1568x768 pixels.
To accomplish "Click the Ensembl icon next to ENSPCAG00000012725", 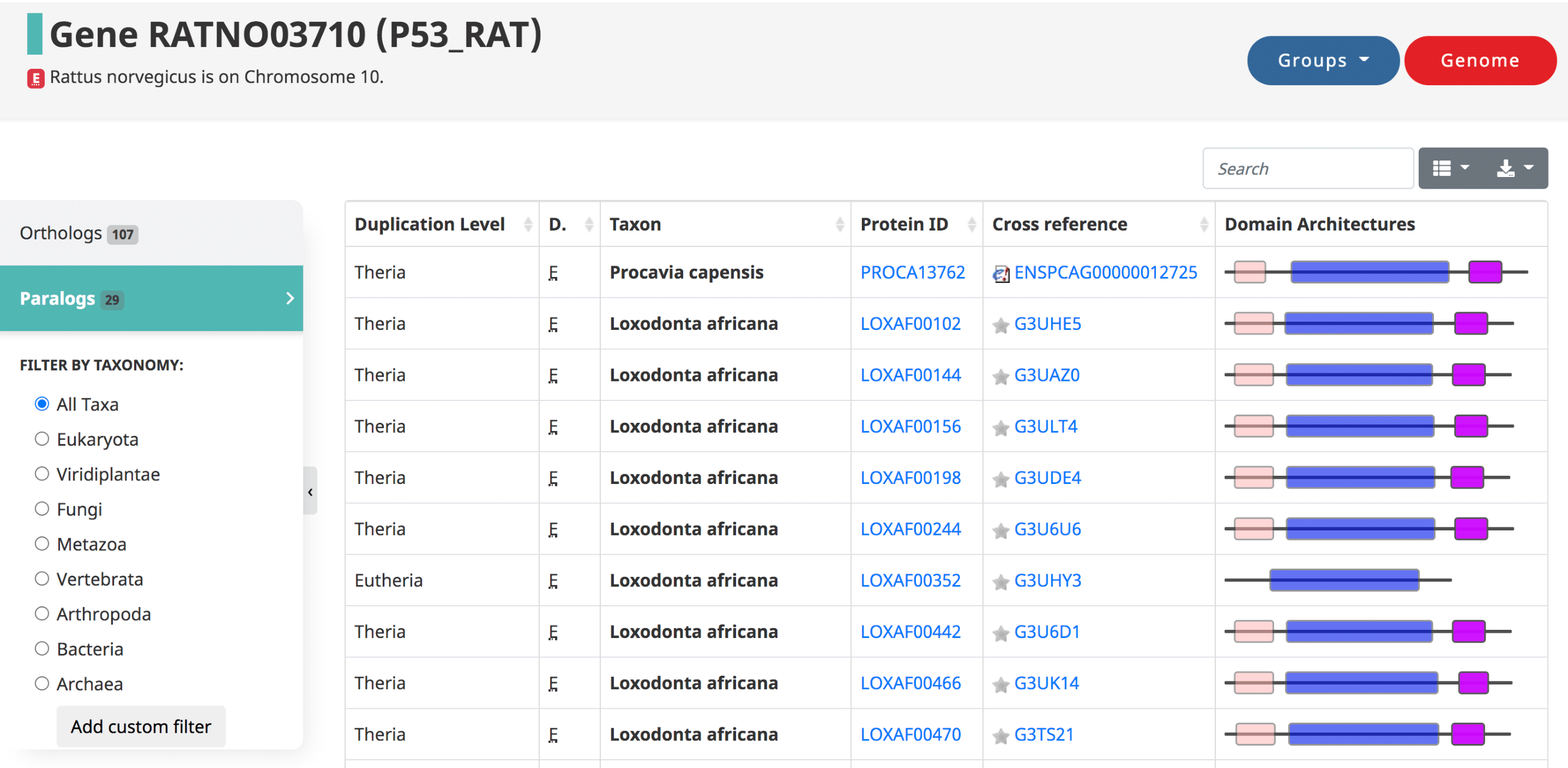I will point(1000,273).
